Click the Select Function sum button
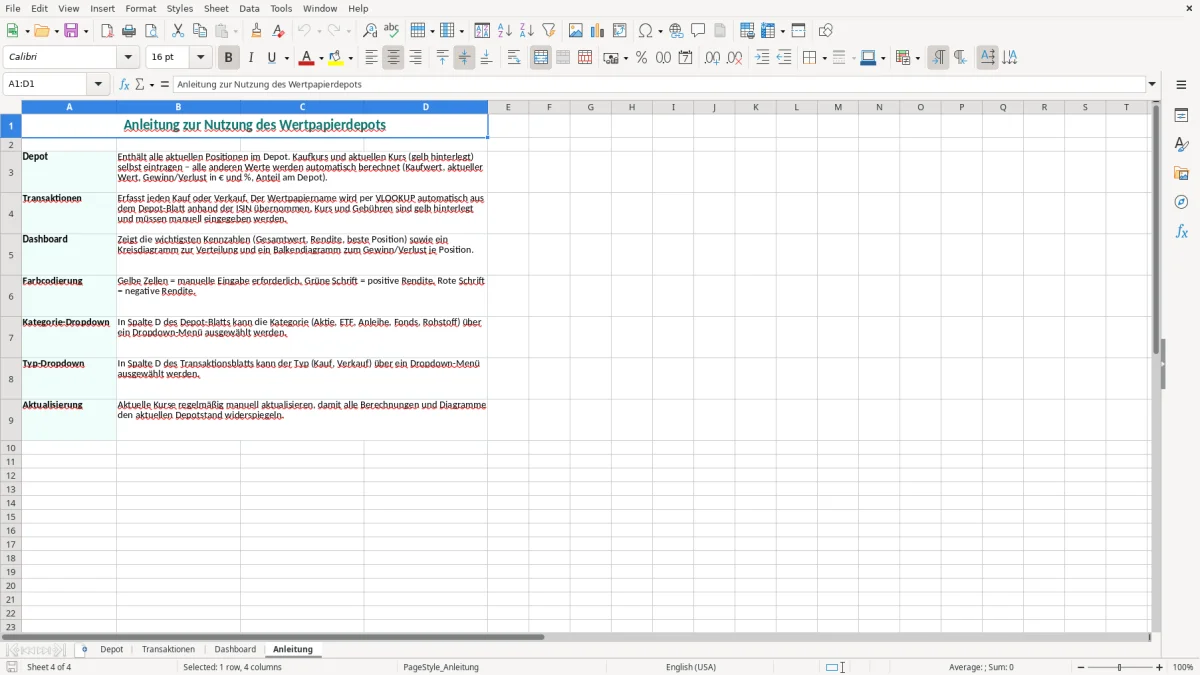Viewport: 1200px width, 675px height. [139, 84]
